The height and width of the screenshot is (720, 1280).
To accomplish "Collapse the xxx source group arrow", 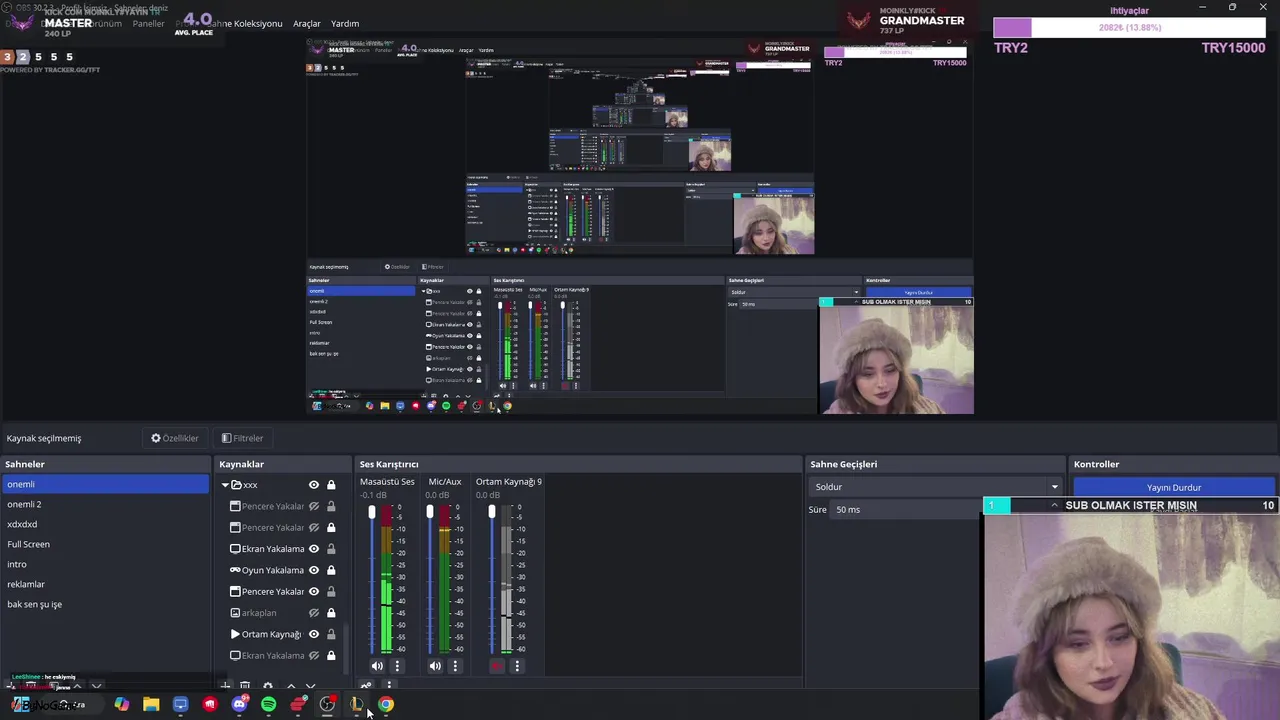I will tap(225, 485).
